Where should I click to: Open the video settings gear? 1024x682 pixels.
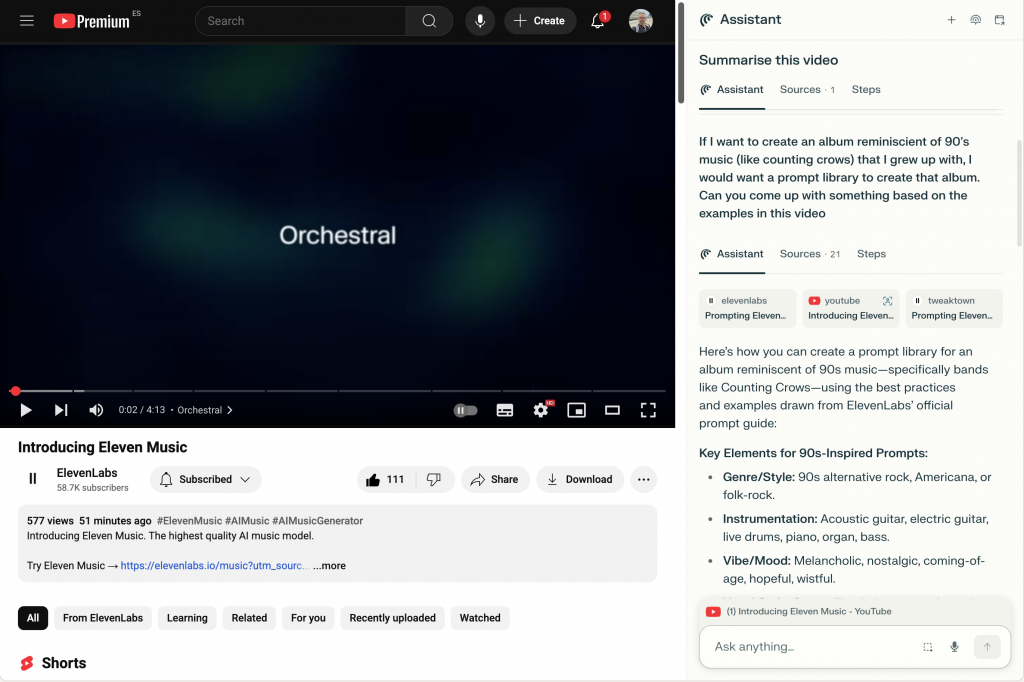tap(541, 410)
